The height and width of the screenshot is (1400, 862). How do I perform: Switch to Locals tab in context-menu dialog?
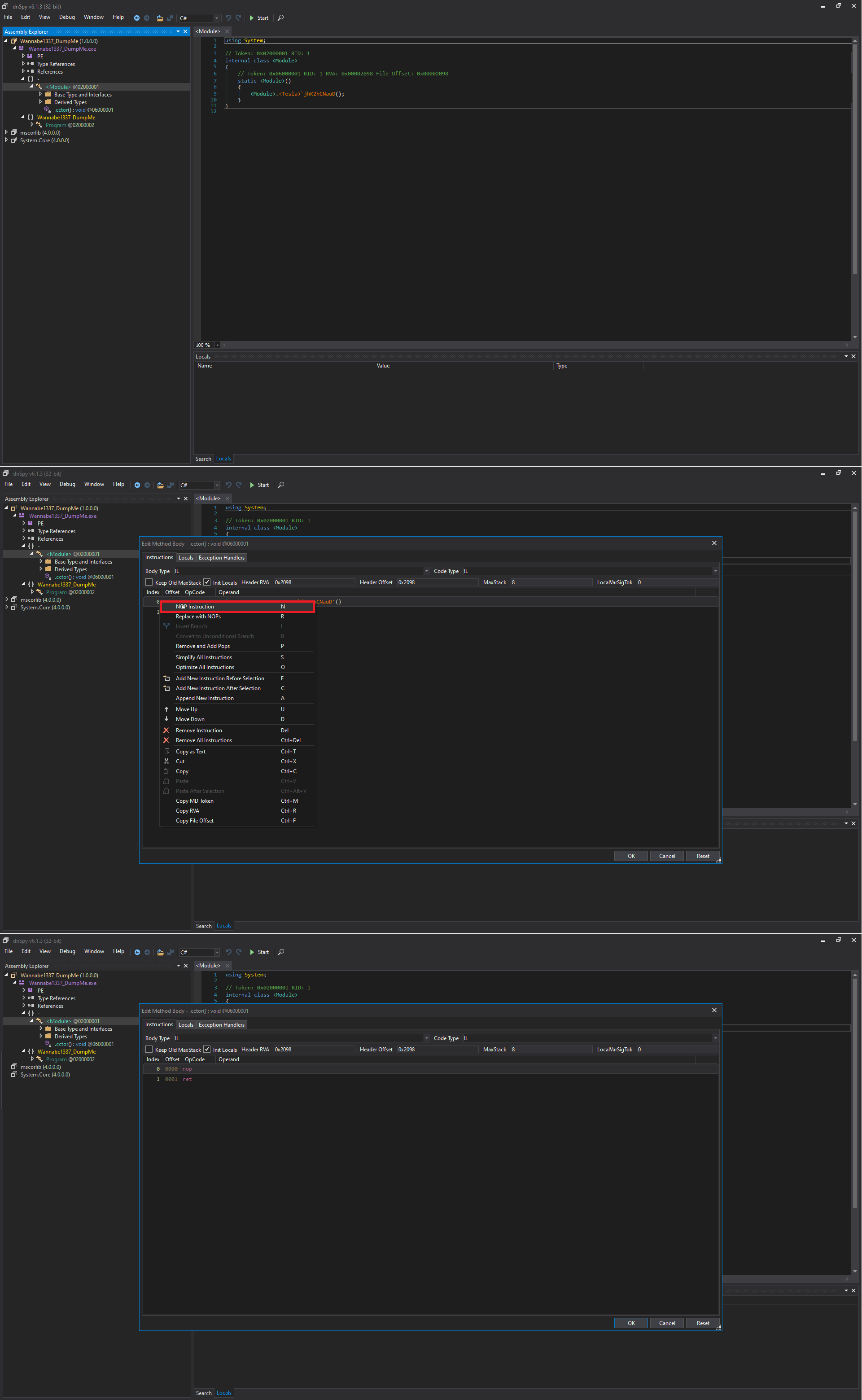pyautogui.click(x=186, y=558)
